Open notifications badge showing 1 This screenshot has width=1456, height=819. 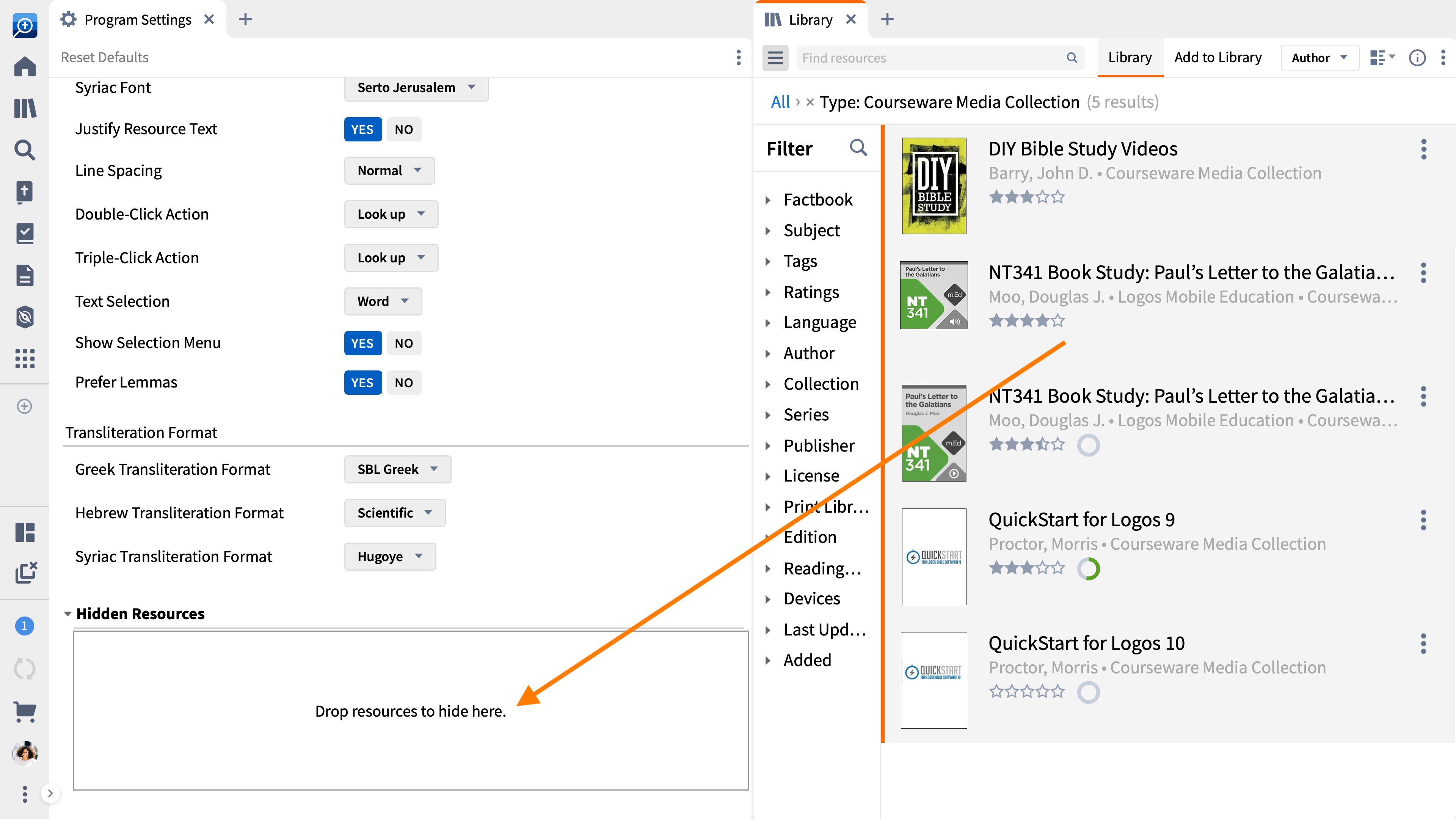coord(24,626)
